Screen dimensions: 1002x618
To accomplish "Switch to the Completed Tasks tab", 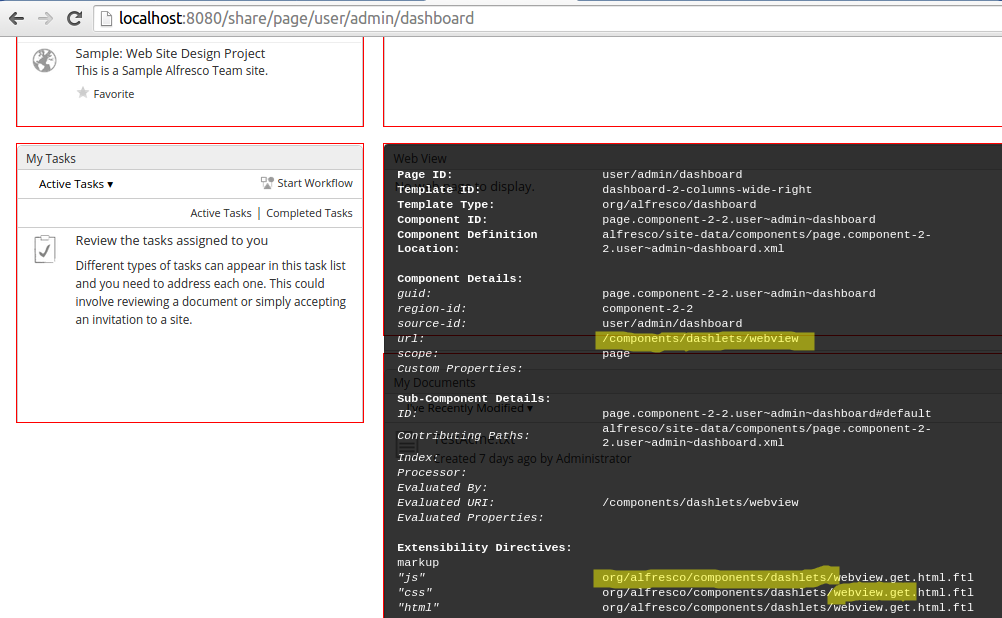I will pos(309,212).
